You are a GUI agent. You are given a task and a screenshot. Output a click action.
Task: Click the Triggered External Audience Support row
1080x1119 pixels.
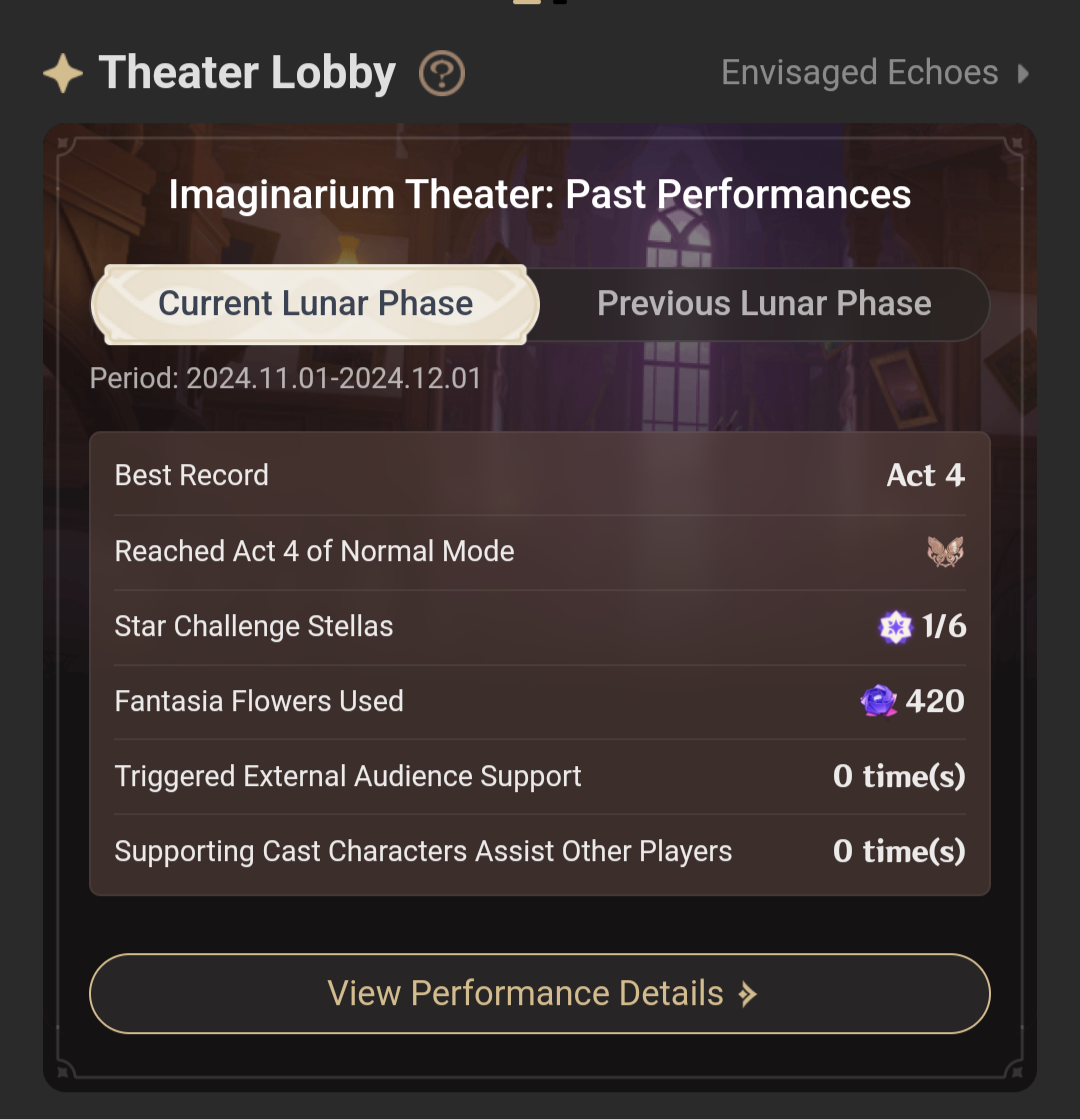348,777
